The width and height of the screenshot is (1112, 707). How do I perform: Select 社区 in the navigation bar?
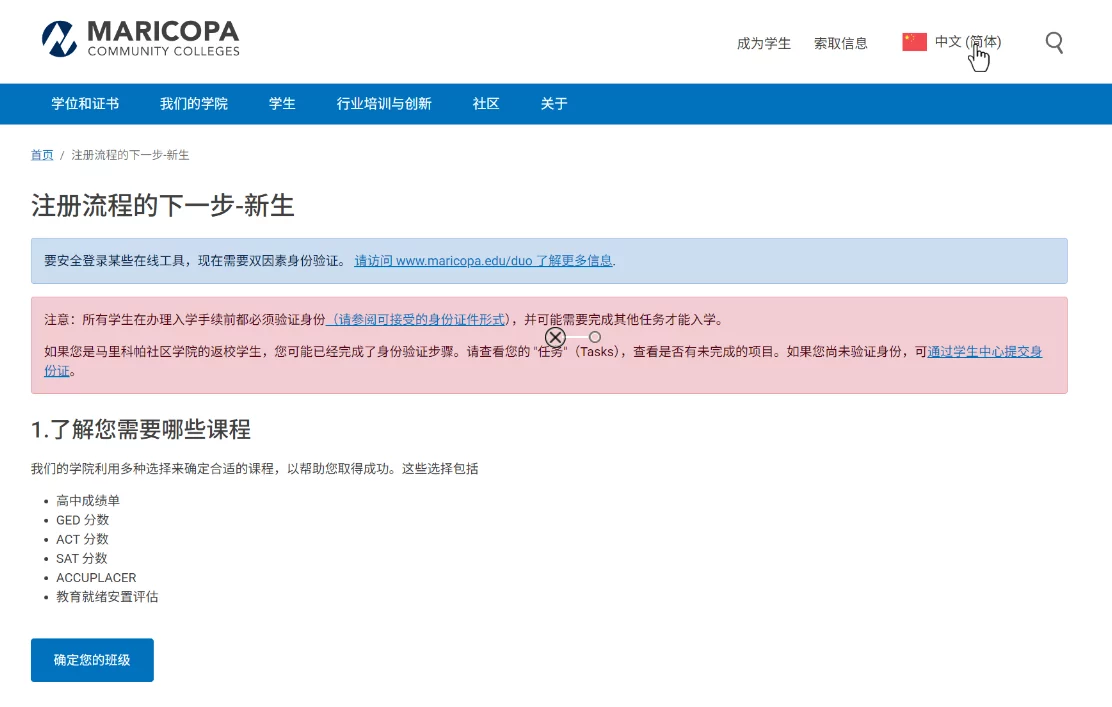point(486,104)
